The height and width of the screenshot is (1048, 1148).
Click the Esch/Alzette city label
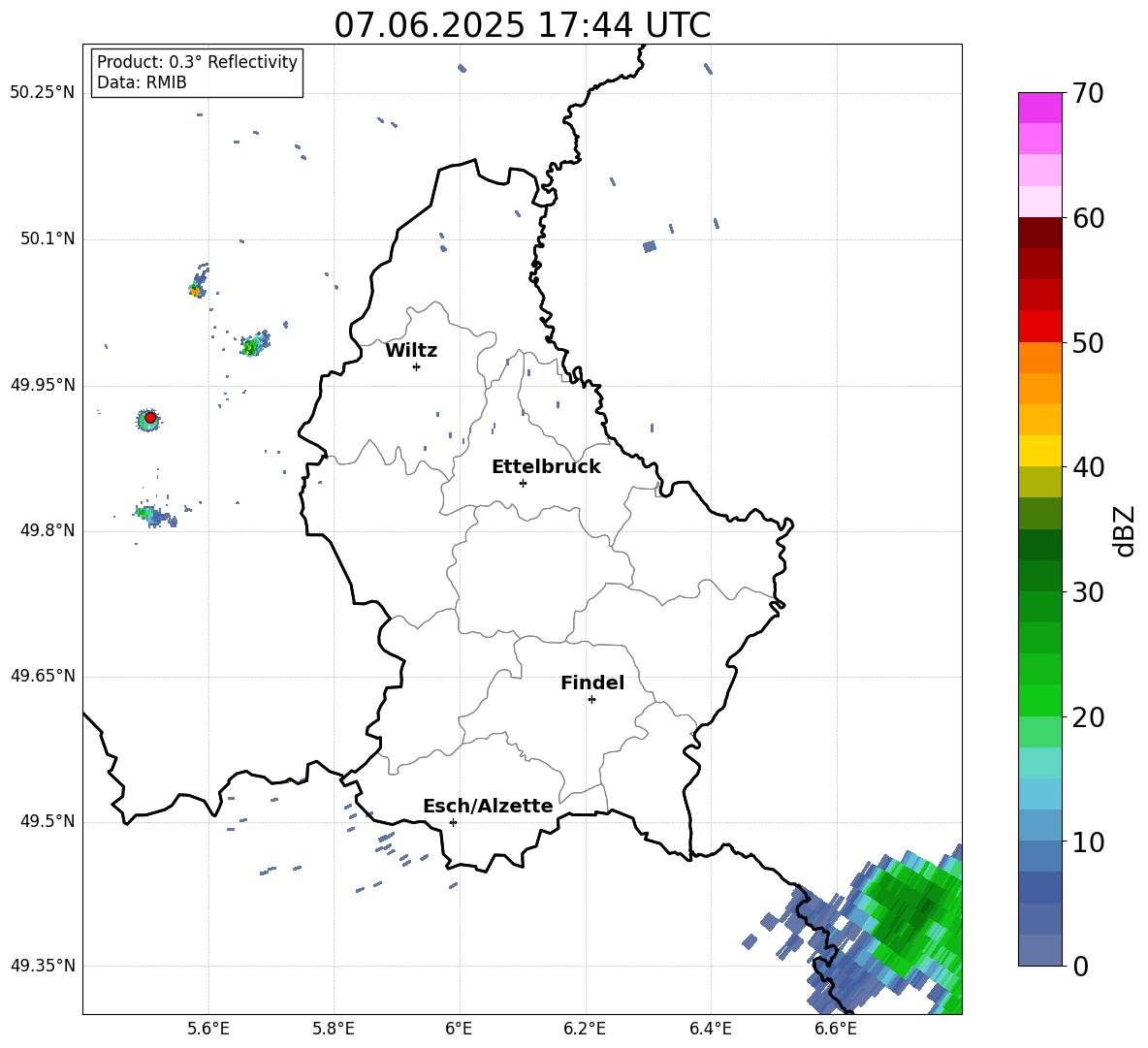click(x=488, y=806)
